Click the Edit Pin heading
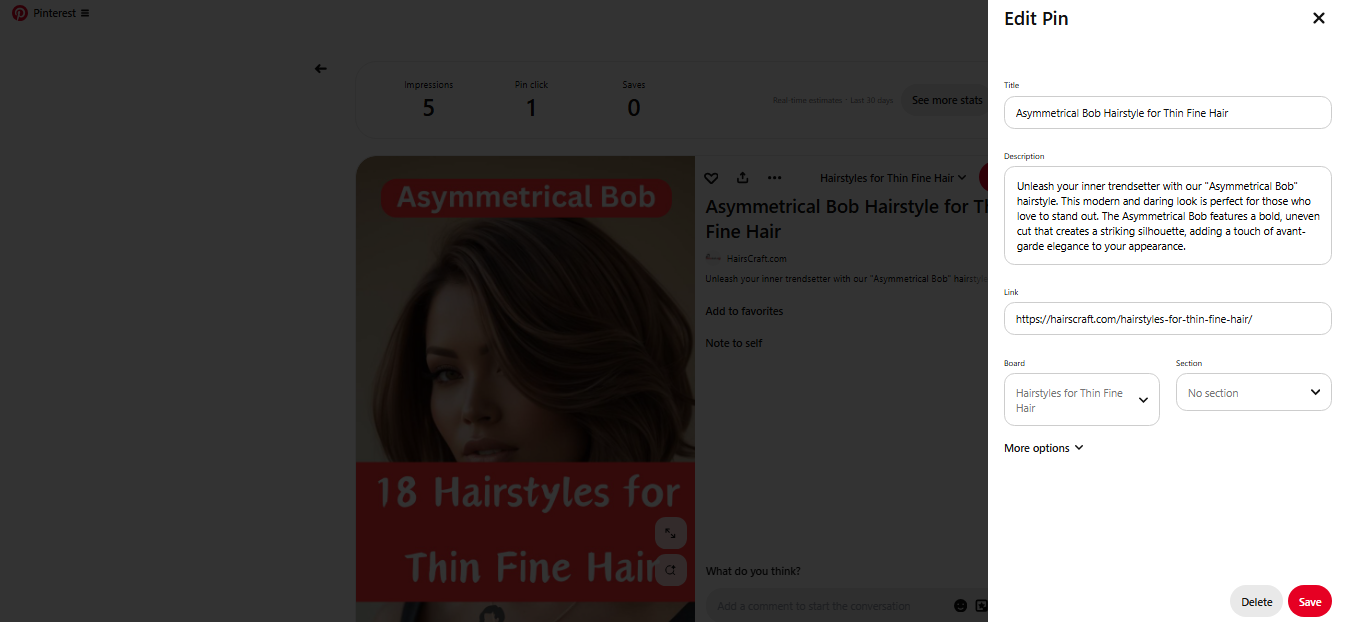This screenshot has height=622, width=1348. tap(1036, 18)
